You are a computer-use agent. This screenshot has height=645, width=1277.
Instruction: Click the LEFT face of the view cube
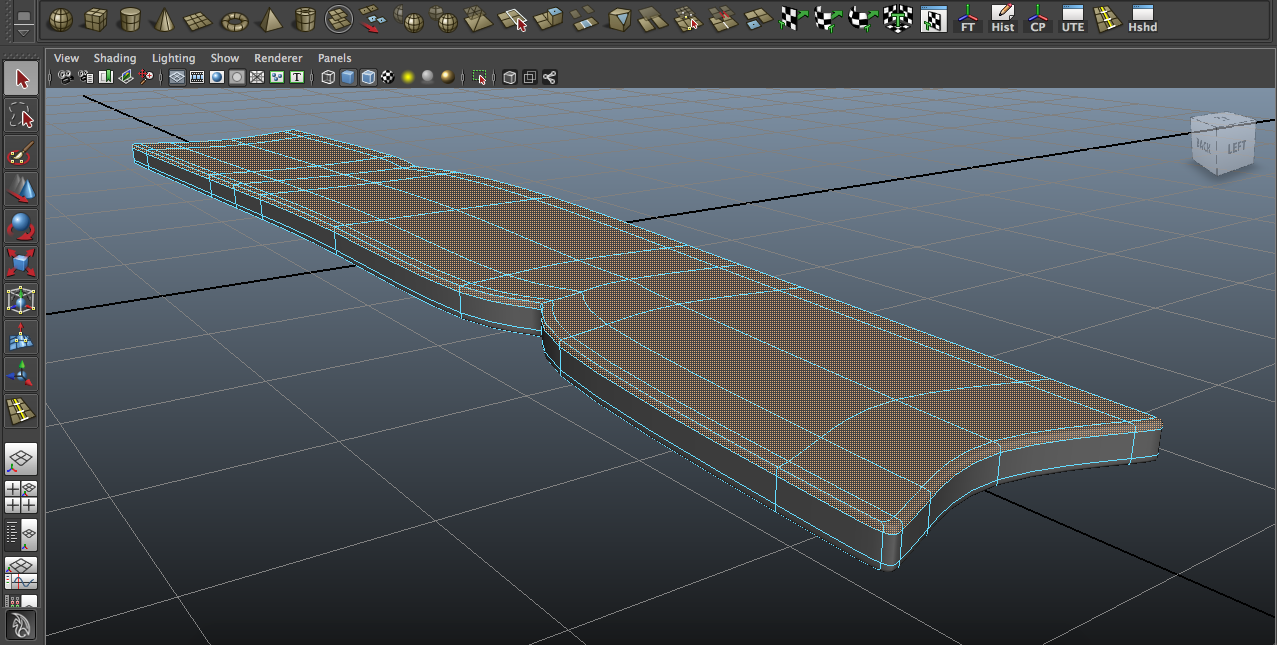point(1237,148)
